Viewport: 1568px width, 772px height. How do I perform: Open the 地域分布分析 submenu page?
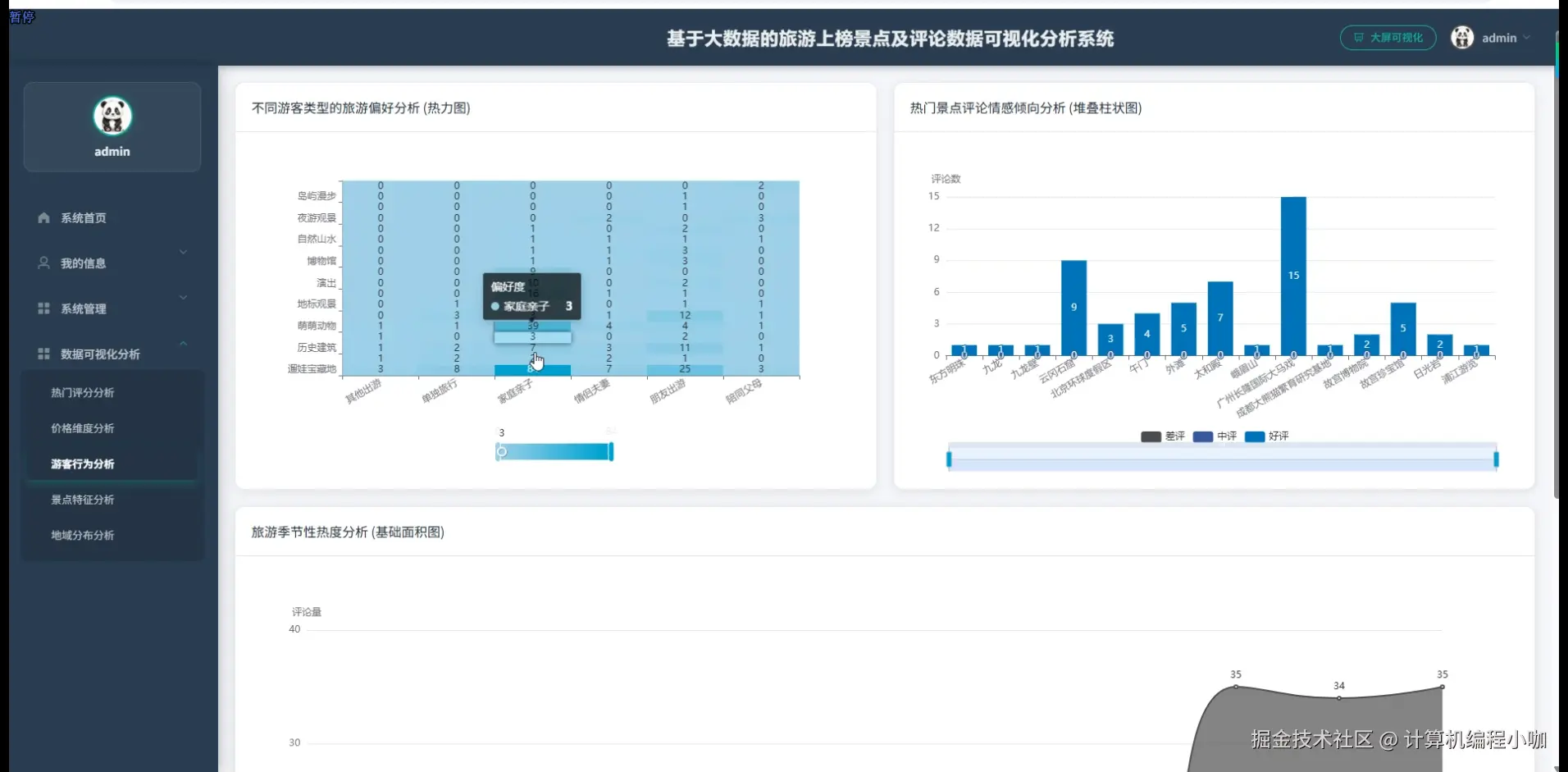click(x=82, y=535)
